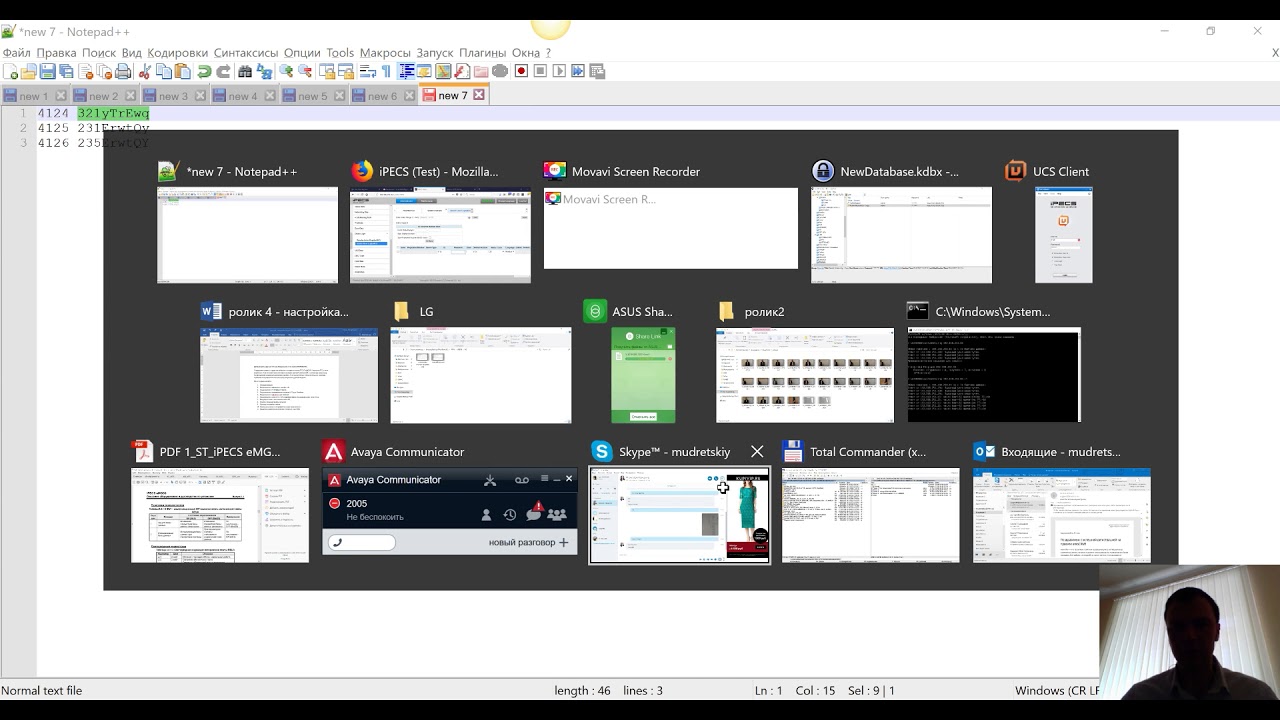The width and height of the screenshot is (1280, 720).
Task: Click Avaya Не беспокоить presence status
Action: (375, 517)
